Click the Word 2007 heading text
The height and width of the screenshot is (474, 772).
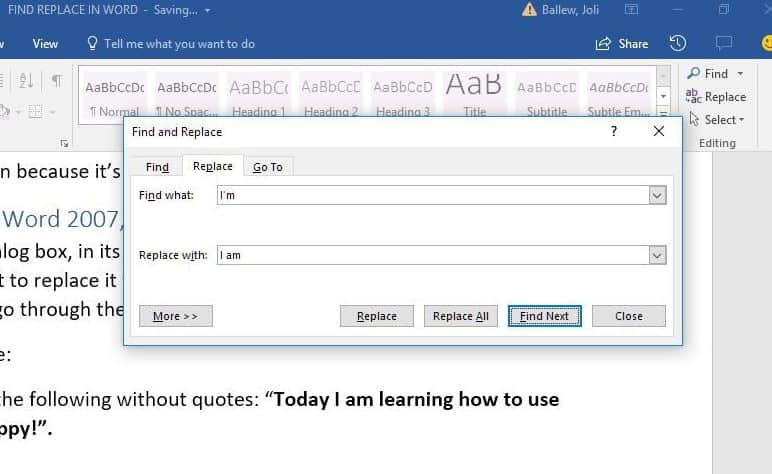[62, 219]
